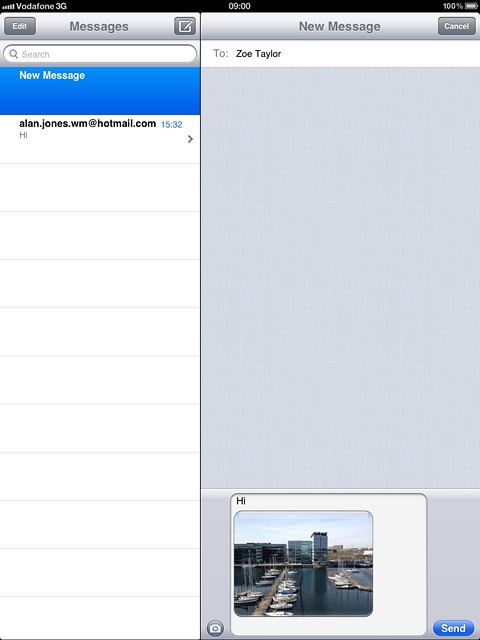480x640 pixels.
Task: Click the Zoe Taylor recipient name
Action: [x=258, y=53]
